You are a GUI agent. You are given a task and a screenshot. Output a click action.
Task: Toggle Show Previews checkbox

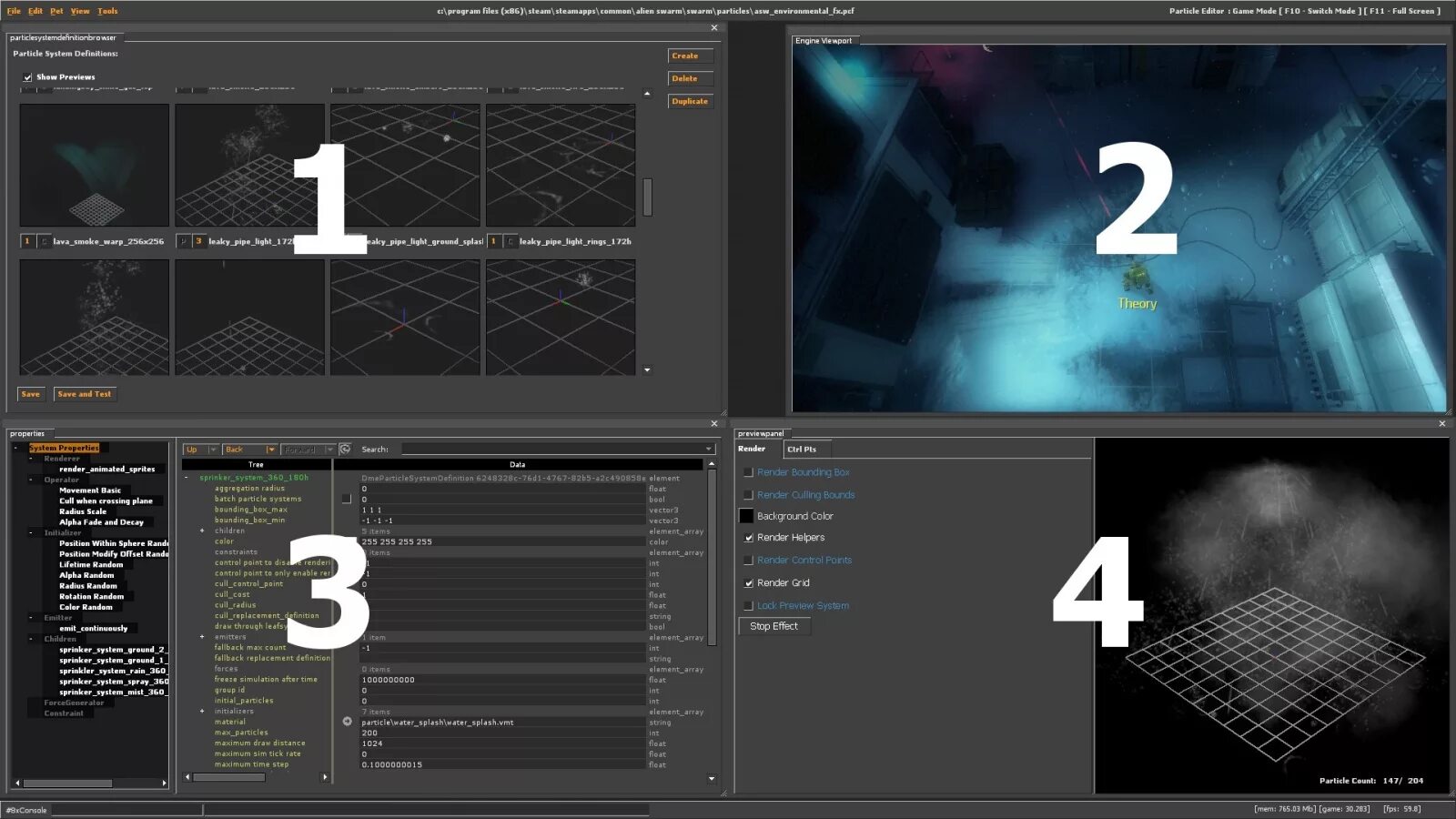coord(27,77)
